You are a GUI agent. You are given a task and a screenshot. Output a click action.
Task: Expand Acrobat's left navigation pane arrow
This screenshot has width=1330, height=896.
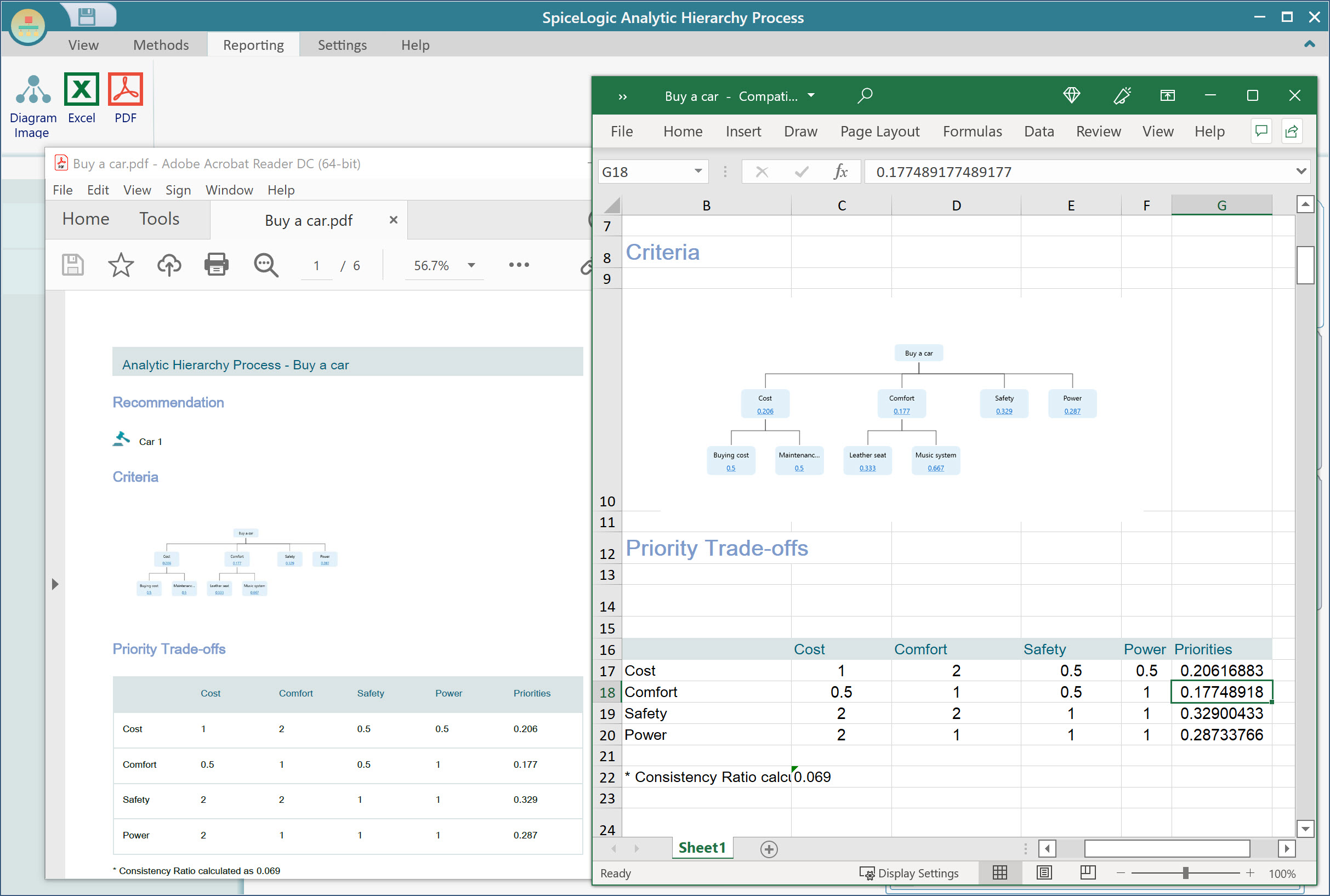[55, 584]
